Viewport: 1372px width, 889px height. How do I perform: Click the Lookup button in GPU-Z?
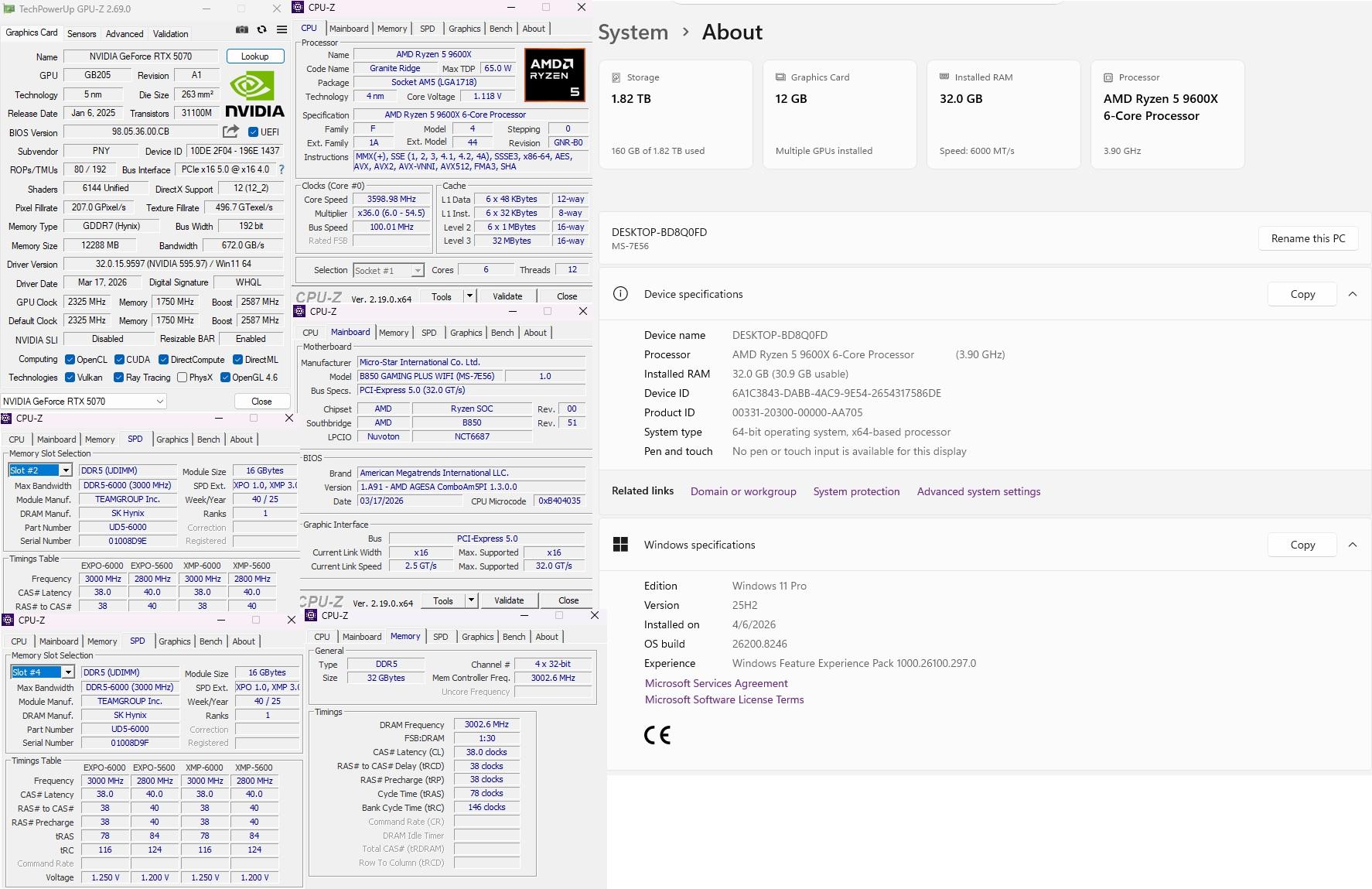pyautogui.click(x=255, y=56)
